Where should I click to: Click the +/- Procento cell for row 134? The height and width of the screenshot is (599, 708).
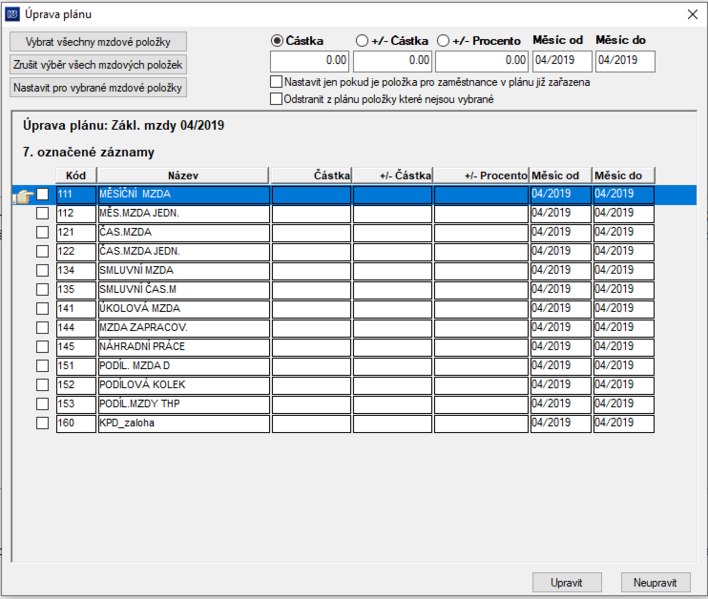click(481, 271)
